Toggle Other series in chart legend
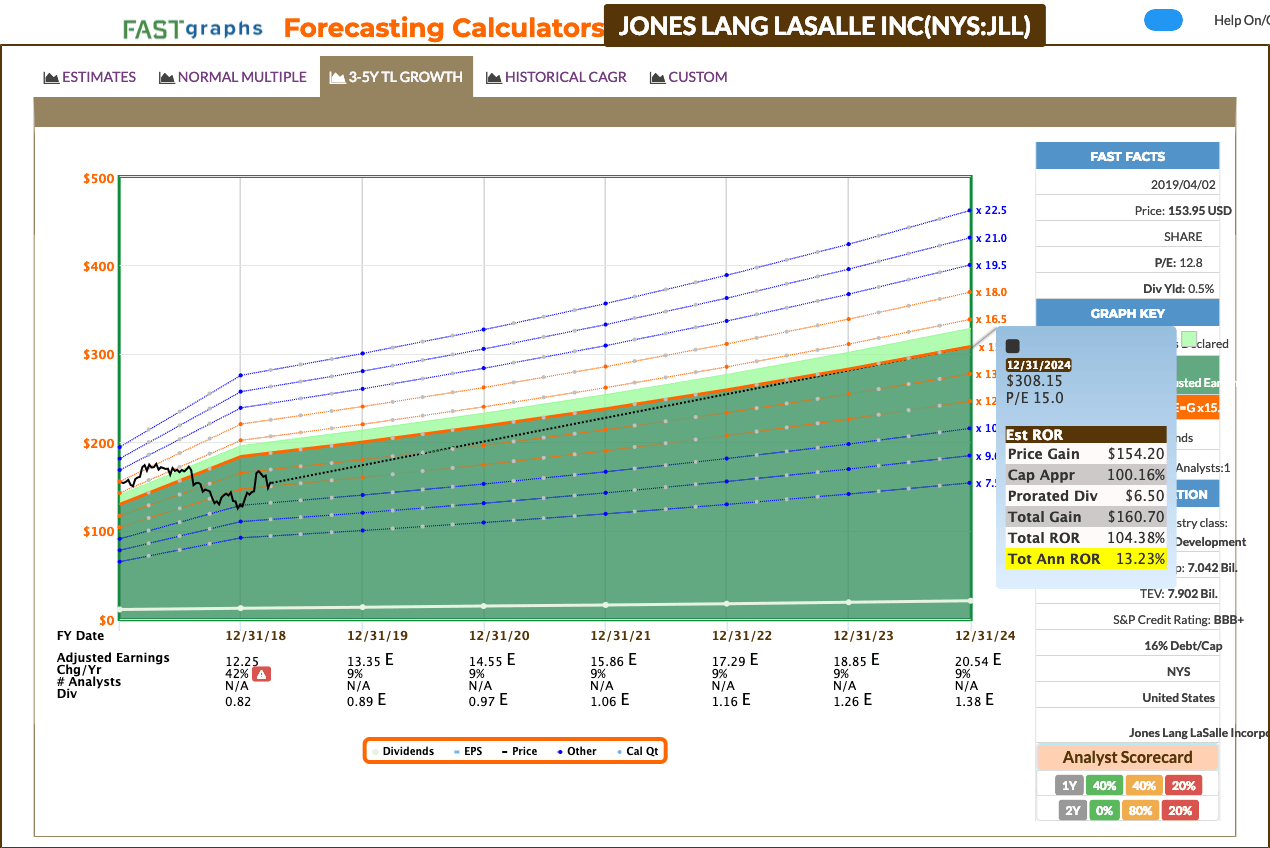The width and height of the screenshot is (1270, 848). 575,751
